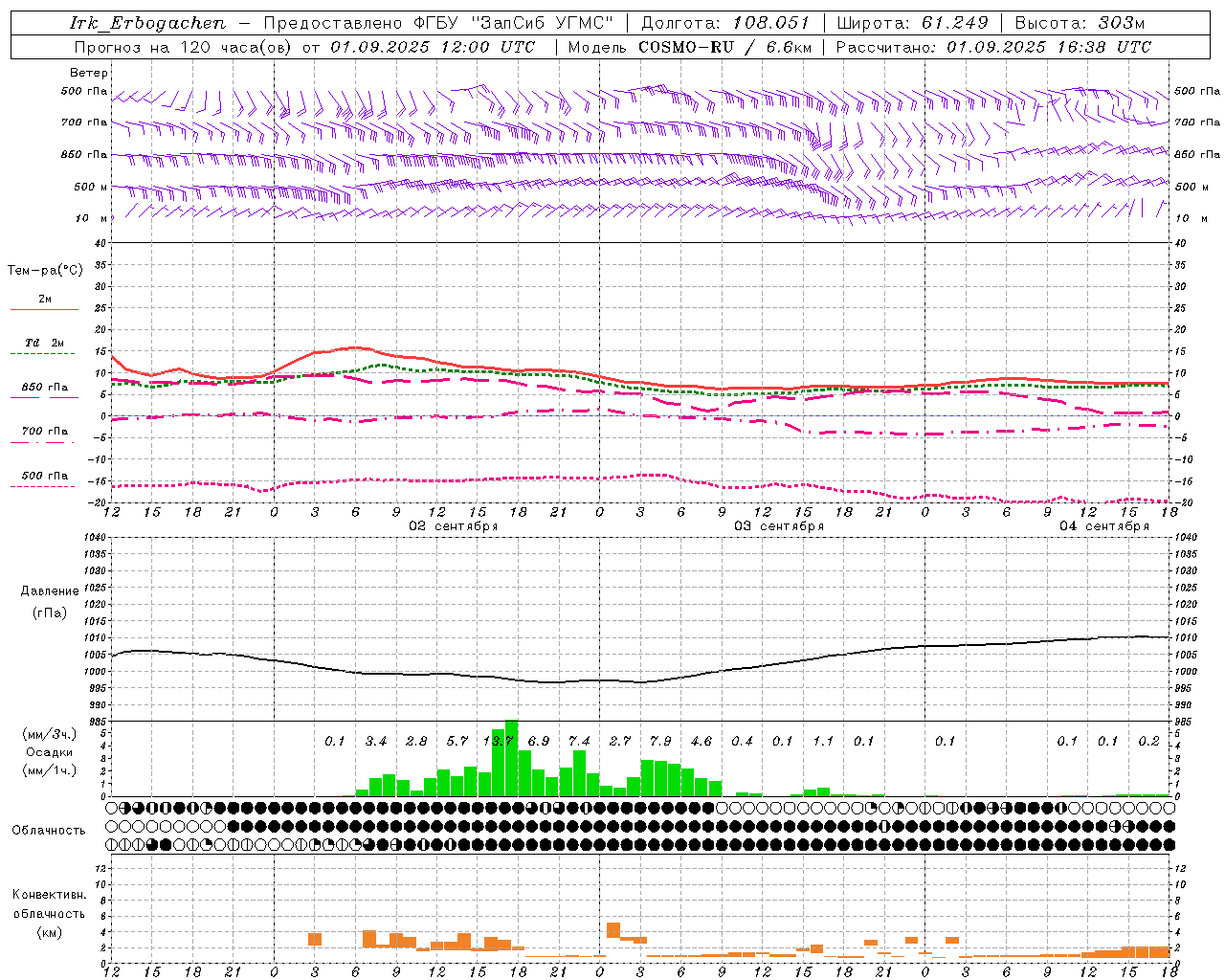This screenshot has width=1225, height=980.
Task: Click the Ветер panel label
Action: tap(89, 73)
